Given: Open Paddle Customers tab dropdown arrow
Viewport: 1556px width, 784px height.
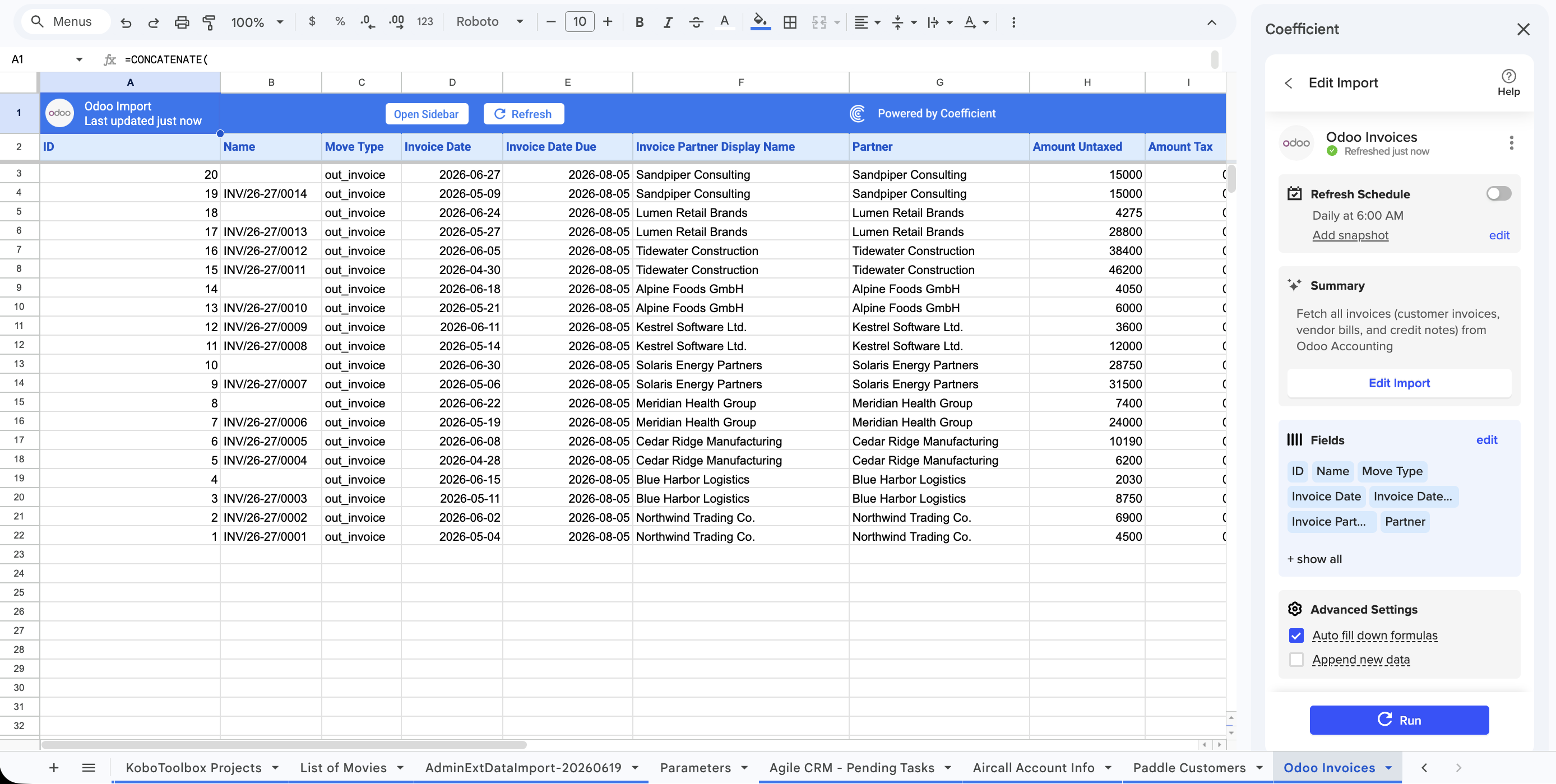Looking at the screenshot, I should 1259,768.
